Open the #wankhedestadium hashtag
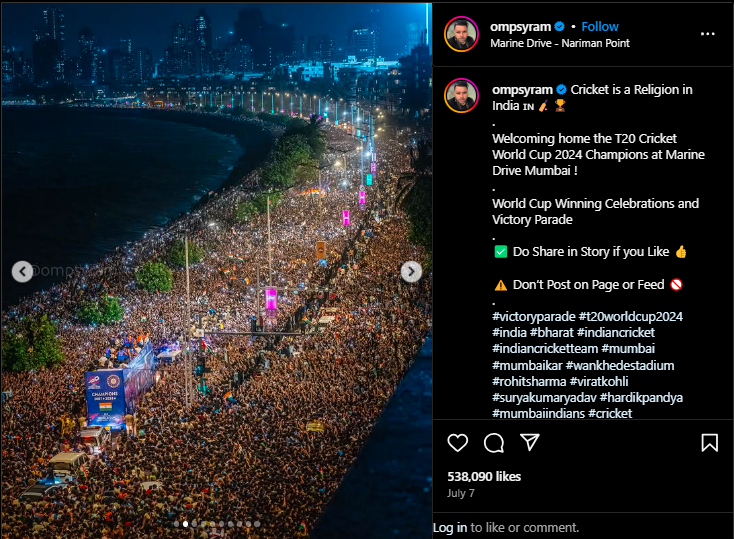The width and height of the screenshot is (734, 539). click(620, 365)
